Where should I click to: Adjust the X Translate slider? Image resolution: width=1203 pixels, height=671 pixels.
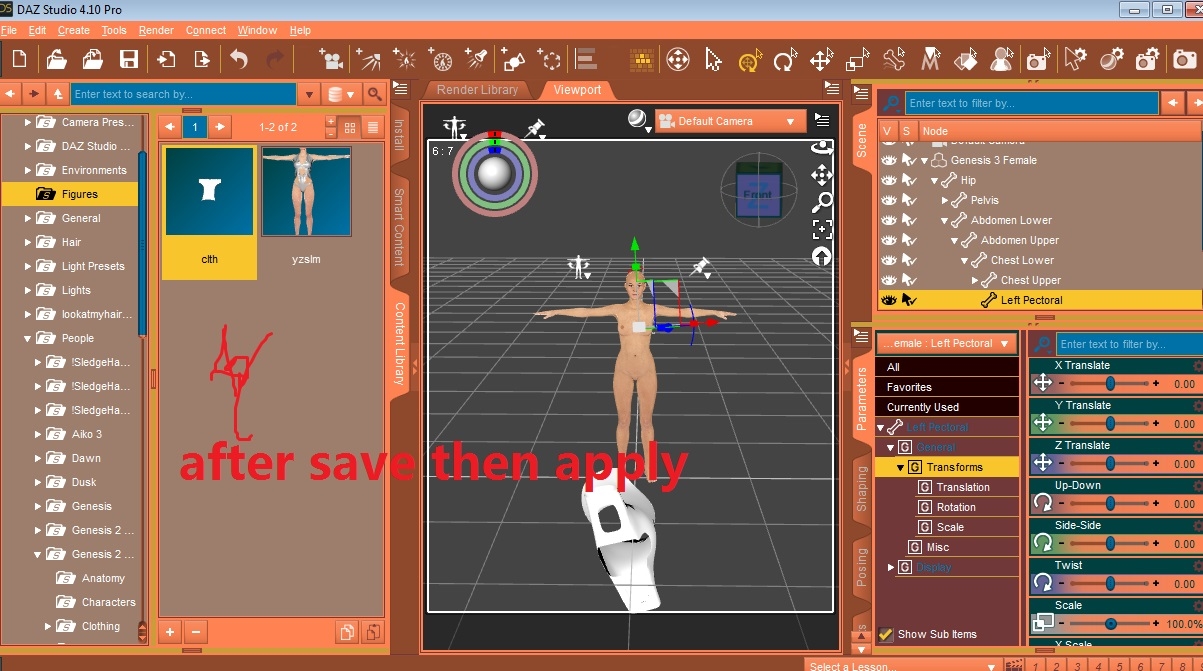click(1110, 383)
